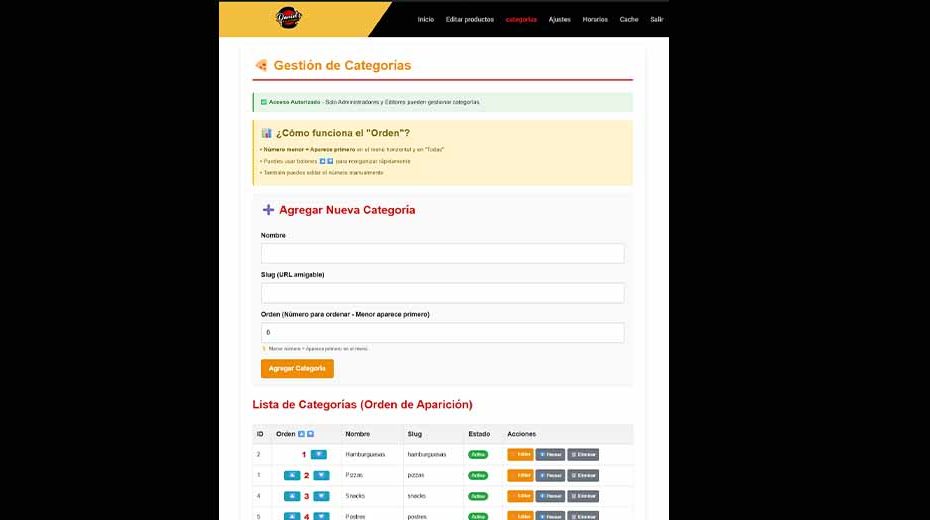Move Pizzas up in order
Screen dimensions: 930x520
coord(291,475)
